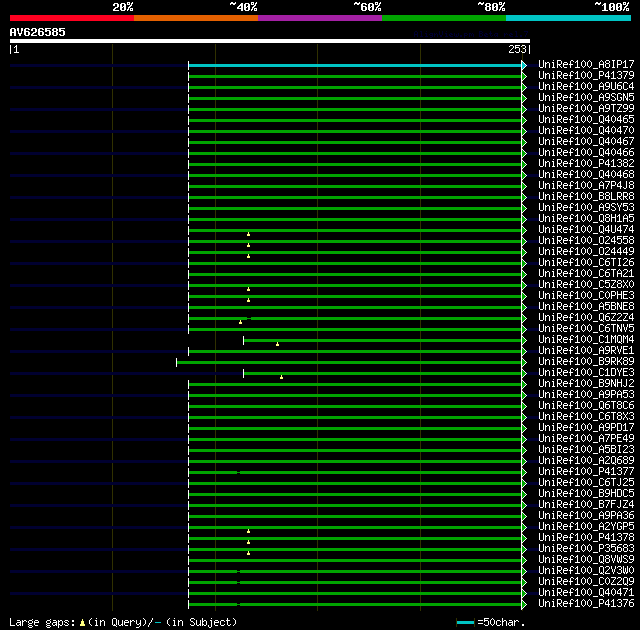Click the red 20% identity legend segment

point(72,18)
